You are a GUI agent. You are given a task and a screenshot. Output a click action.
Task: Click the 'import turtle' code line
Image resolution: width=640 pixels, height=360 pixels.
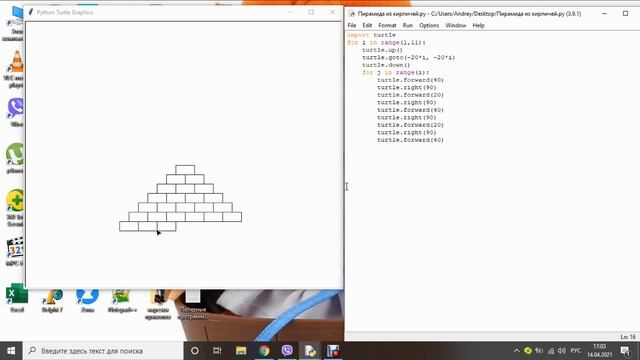371,35
